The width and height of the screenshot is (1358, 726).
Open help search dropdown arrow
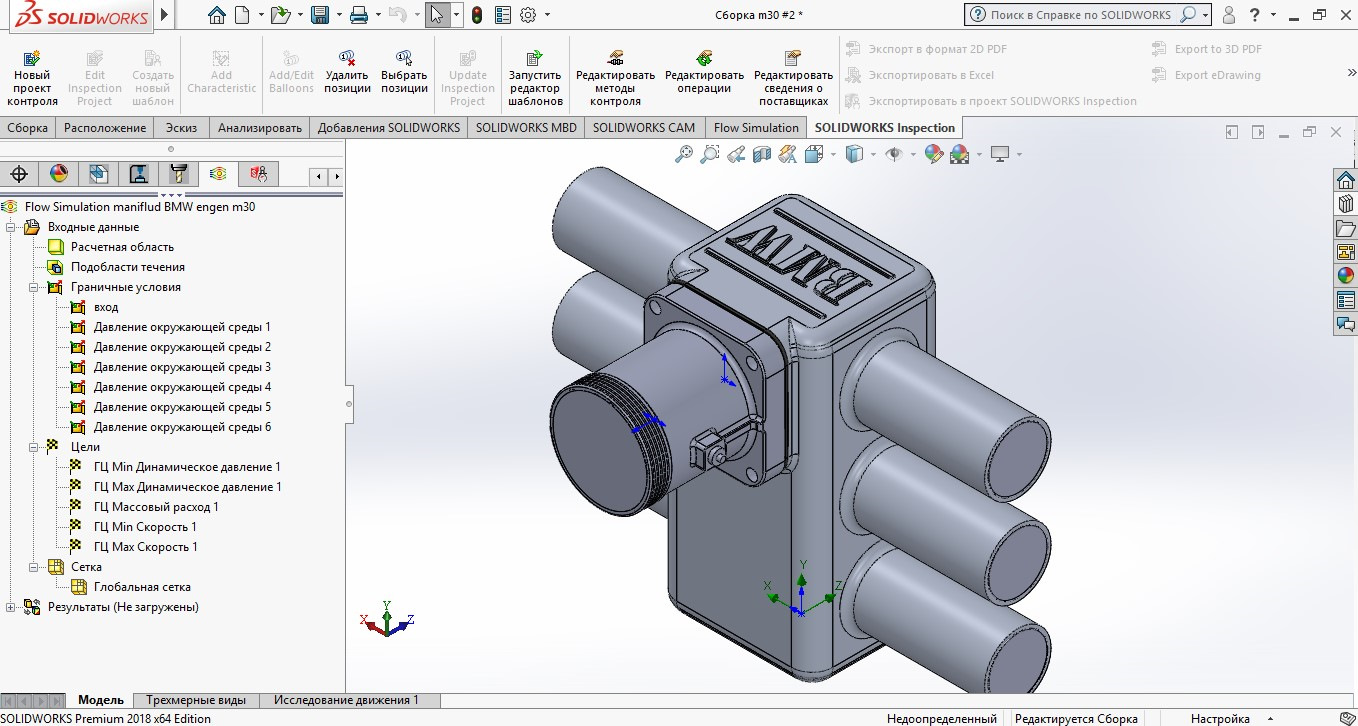(x=1206, y=15)
